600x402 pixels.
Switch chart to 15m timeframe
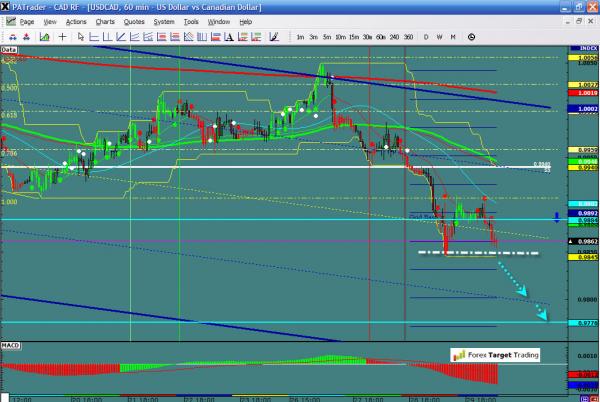[354, 37]
